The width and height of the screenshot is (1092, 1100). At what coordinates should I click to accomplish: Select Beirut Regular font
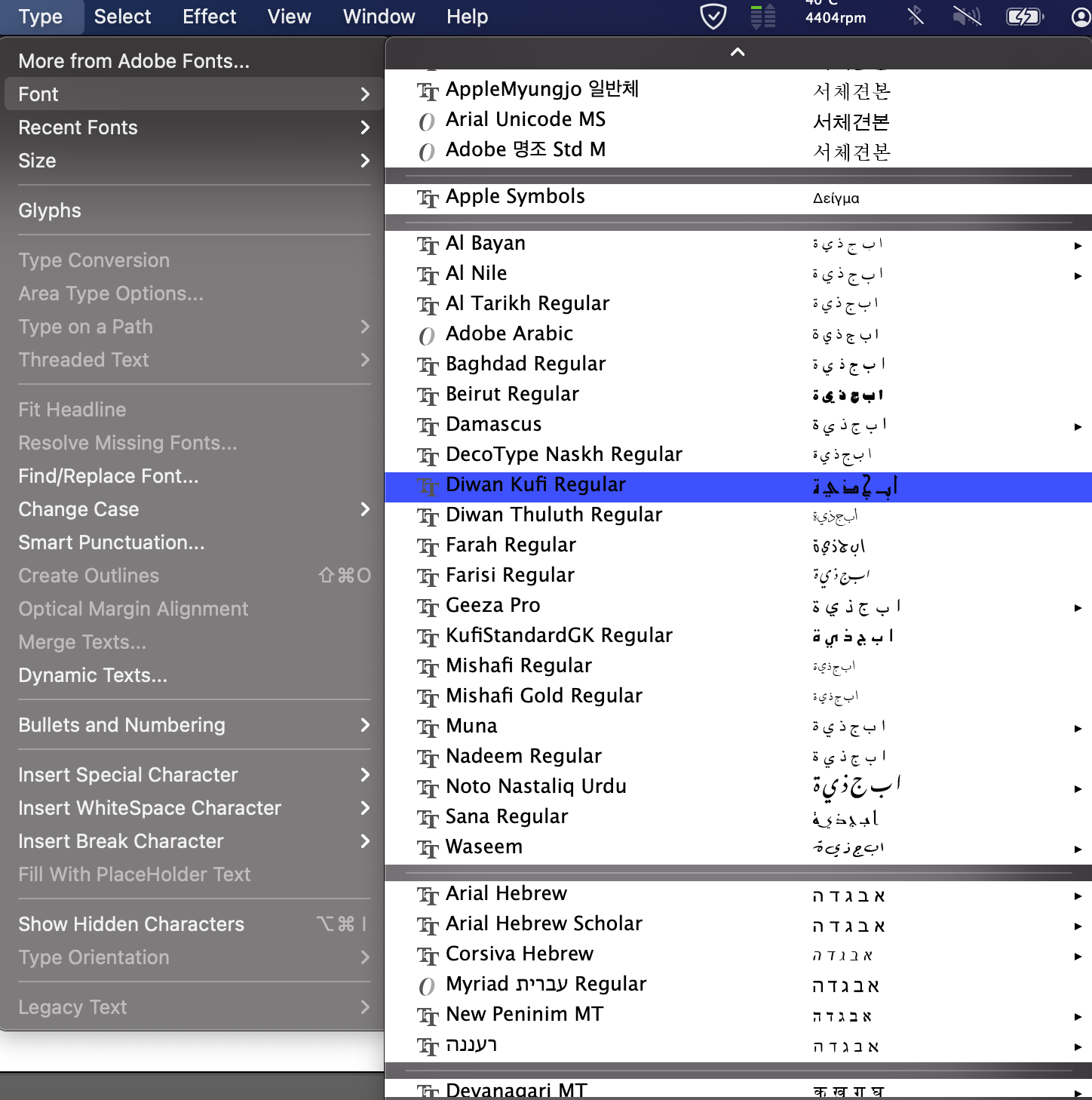[x=738, y=396]
